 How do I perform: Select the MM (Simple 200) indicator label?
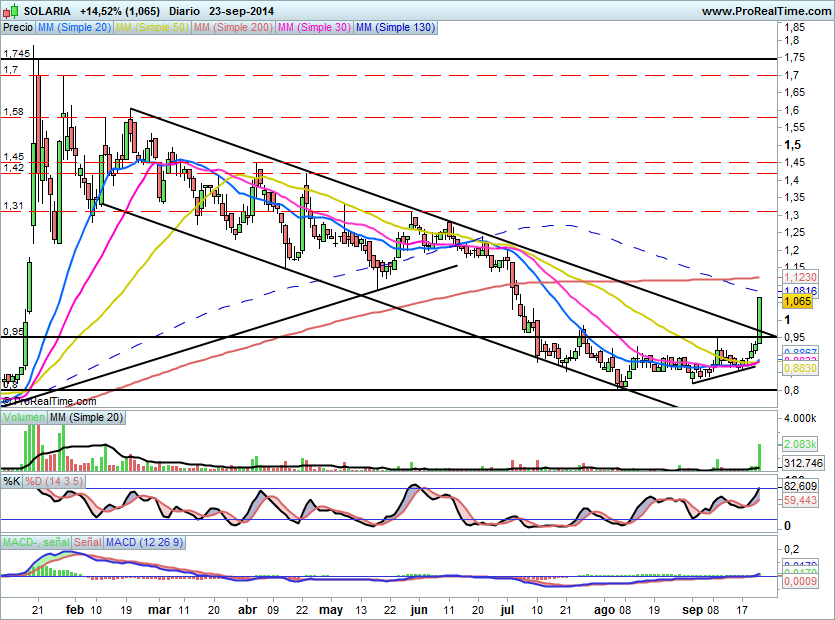[233, 28]
